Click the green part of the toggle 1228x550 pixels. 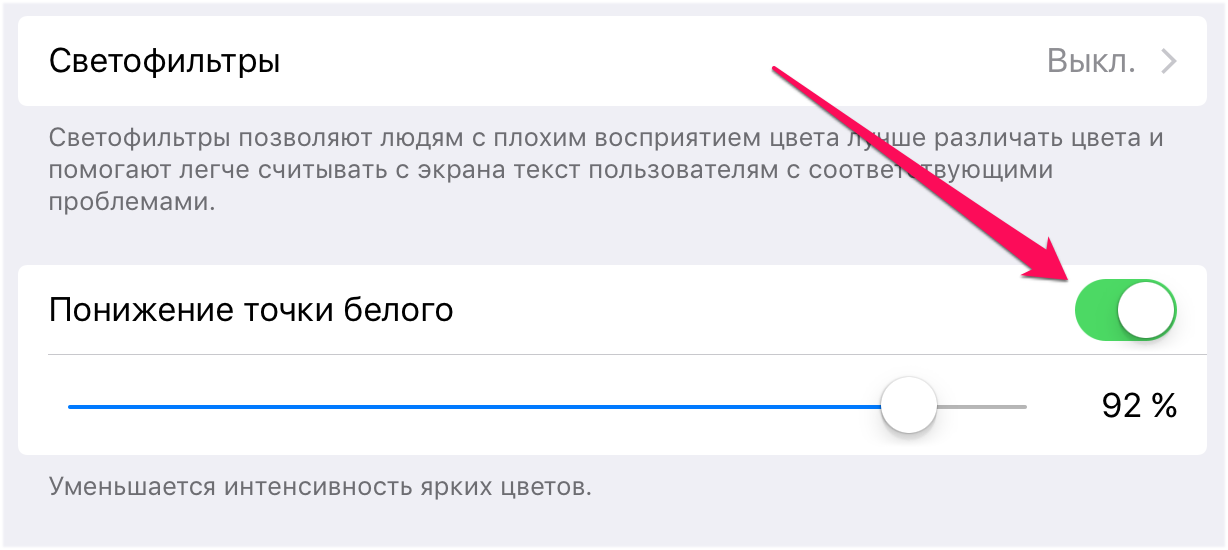click(x=1096, y=310)
